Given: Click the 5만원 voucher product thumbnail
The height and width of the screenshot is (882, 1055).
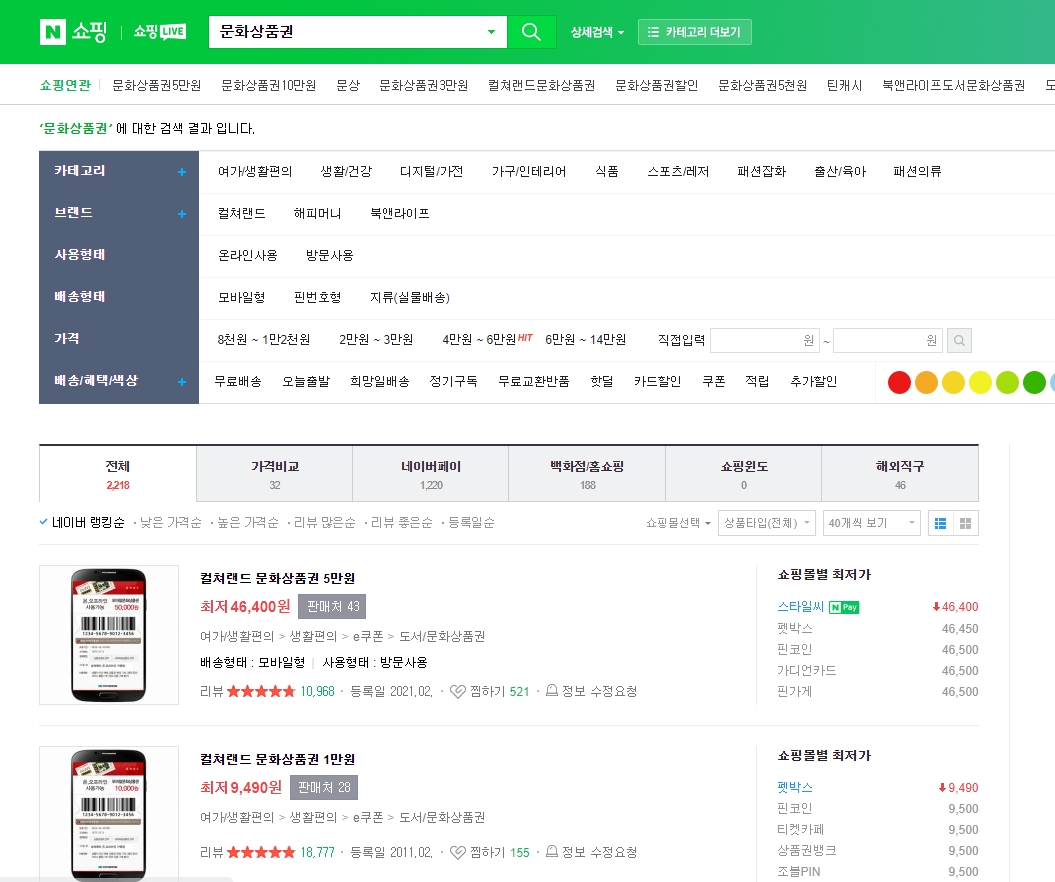Looking at the screenshot, I should [x=109, y=635].
